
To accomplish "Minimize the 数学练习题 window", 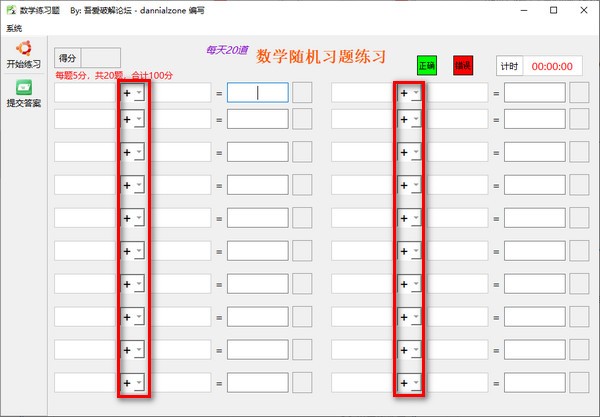I will [x=524, y=10].
